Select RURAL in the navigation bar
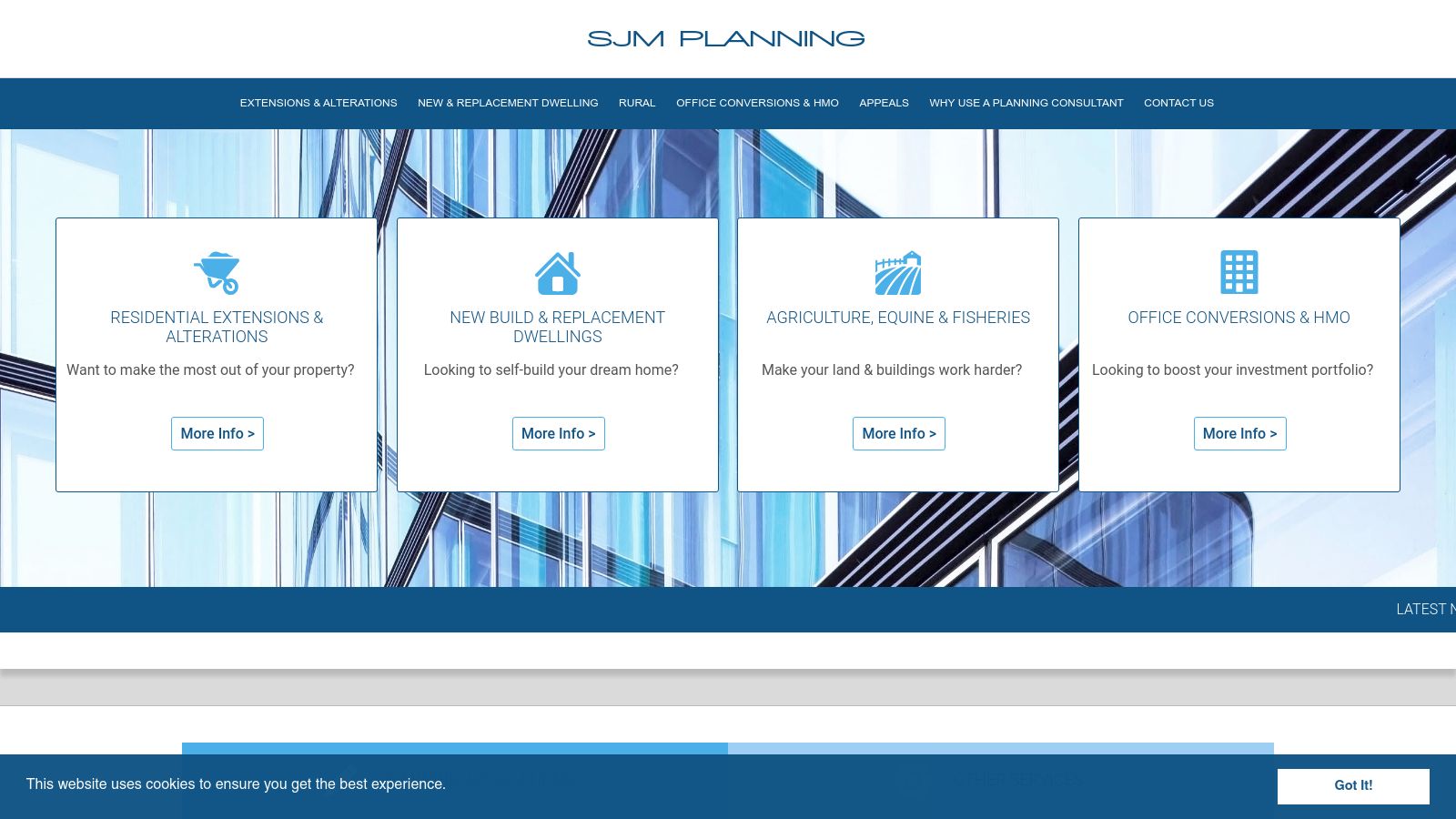1456x819 pixels. 637,103
